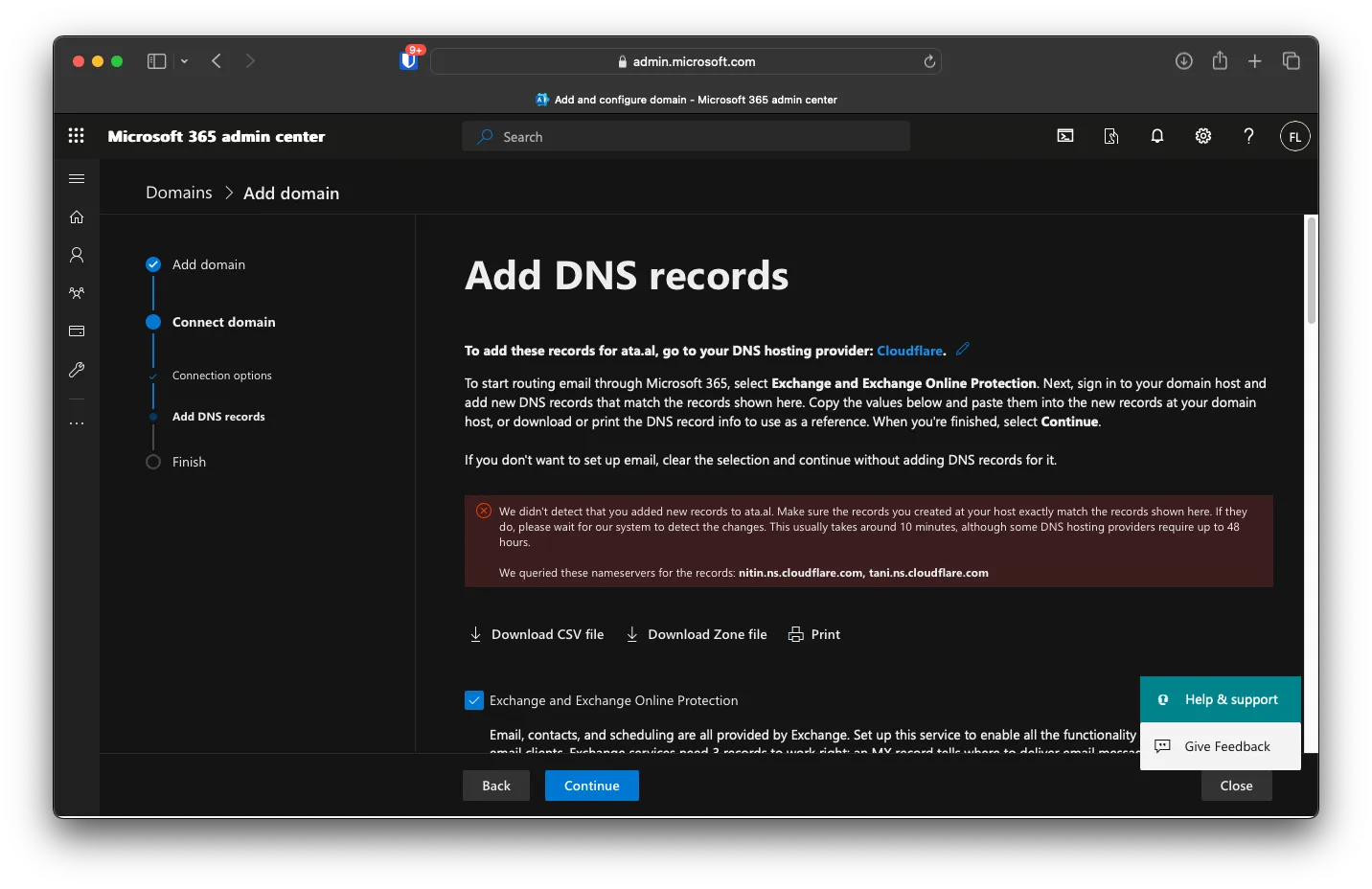Open Domains breadcrumb link

click(x=179, y=193)
